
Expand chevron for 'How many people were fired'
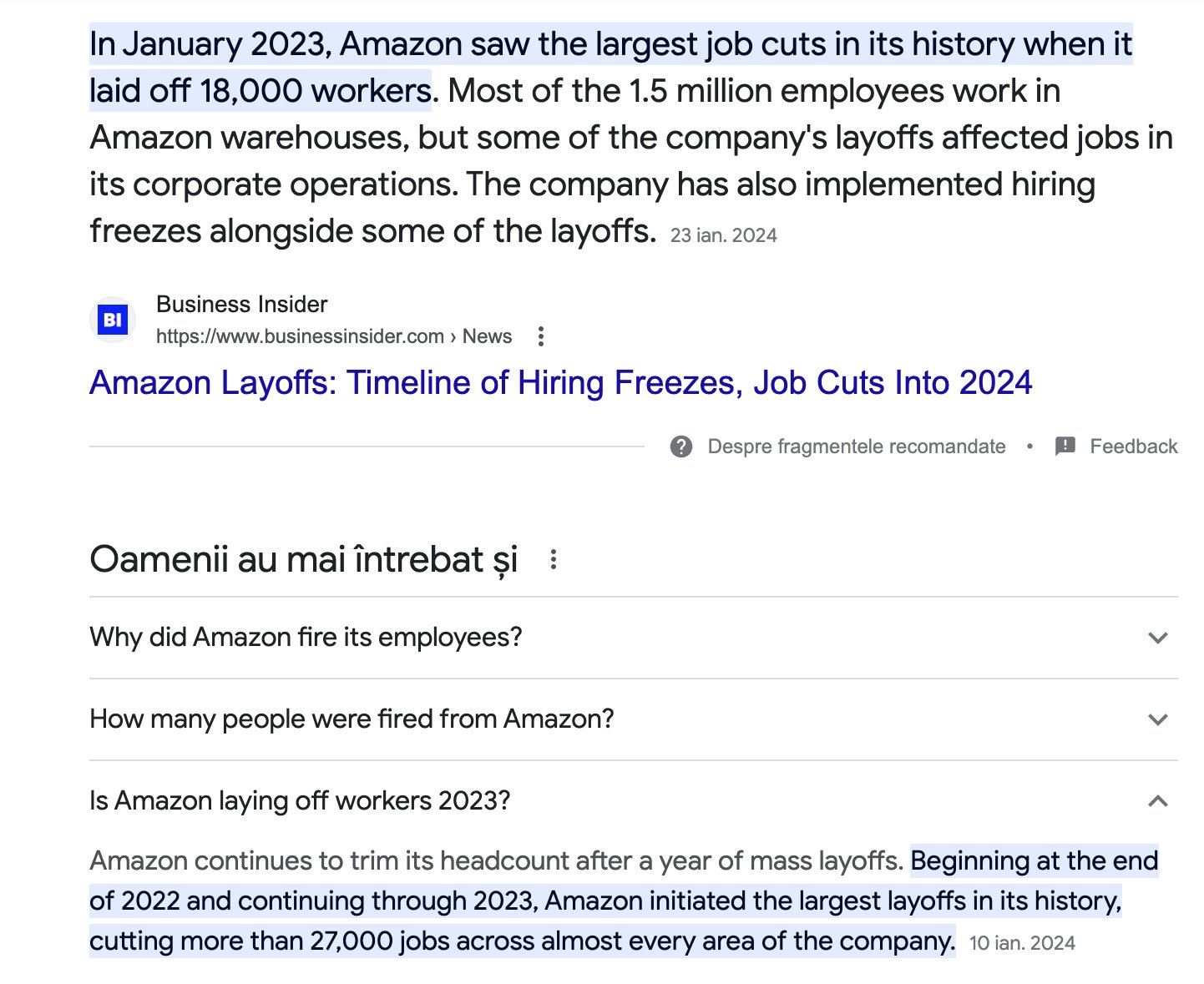pos(1157,719)
